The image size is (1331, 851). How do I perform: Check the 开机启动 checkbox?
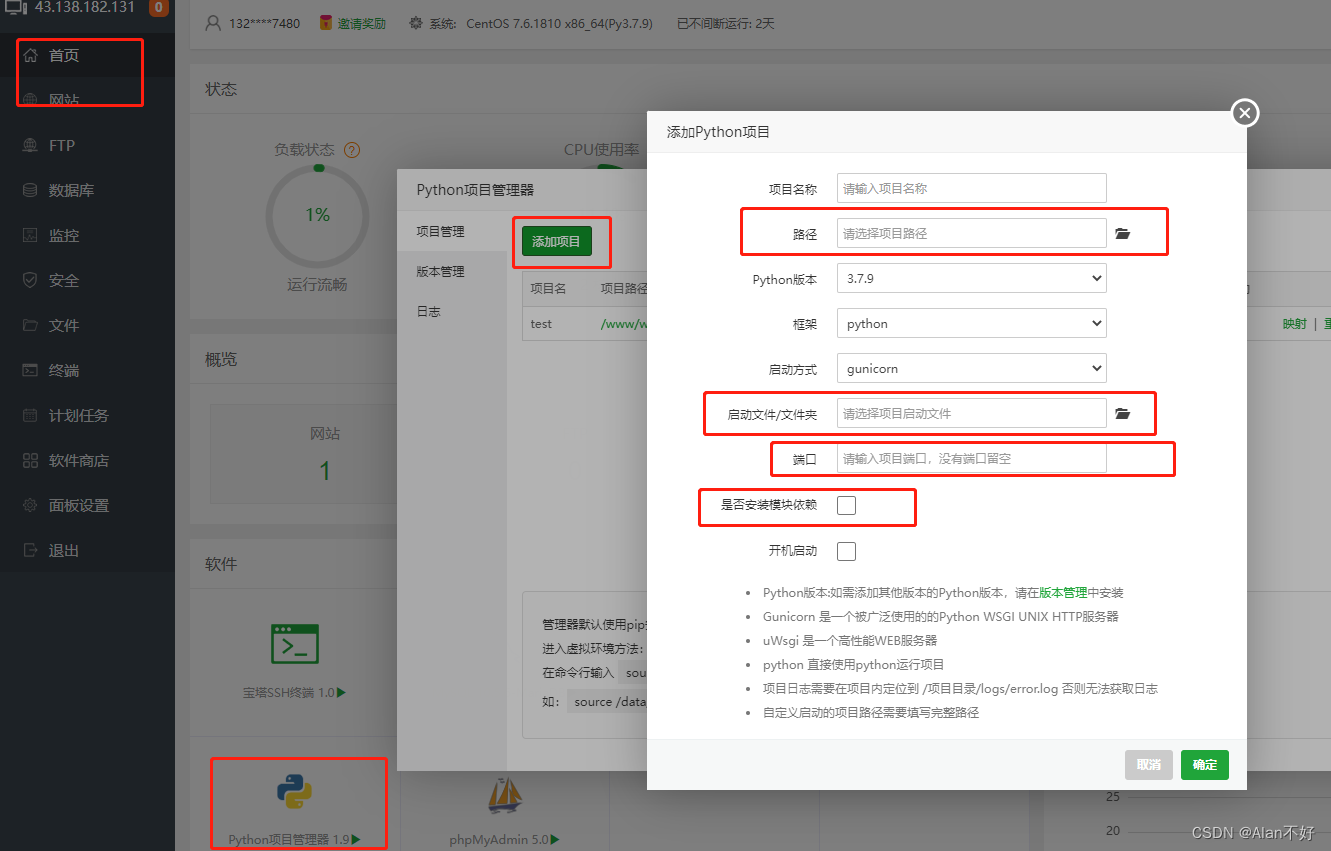[x=846, y=551]
